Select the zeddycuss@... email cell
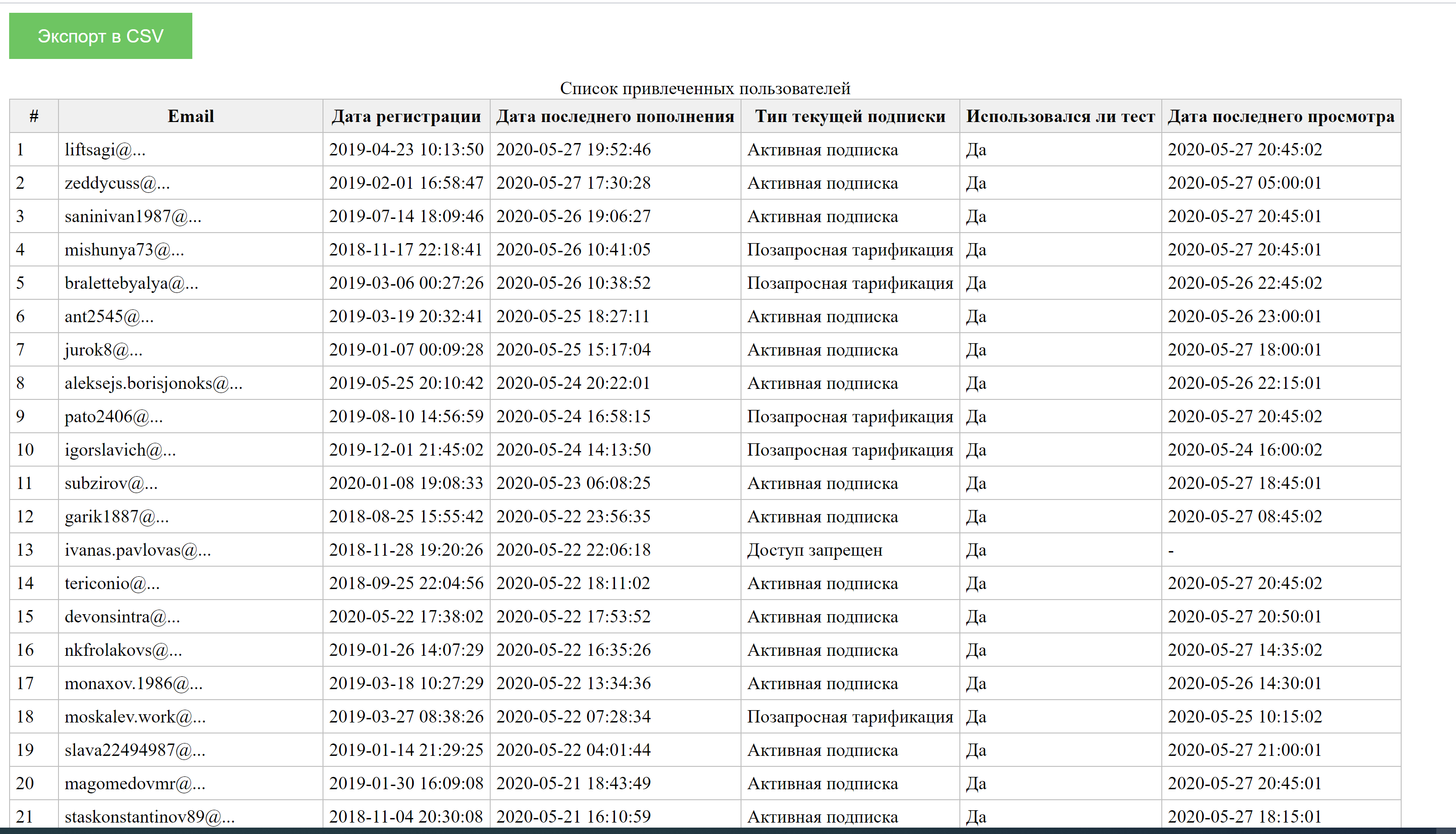The height and width of the screenshot is (834, 1456). [x=117, y=183]
